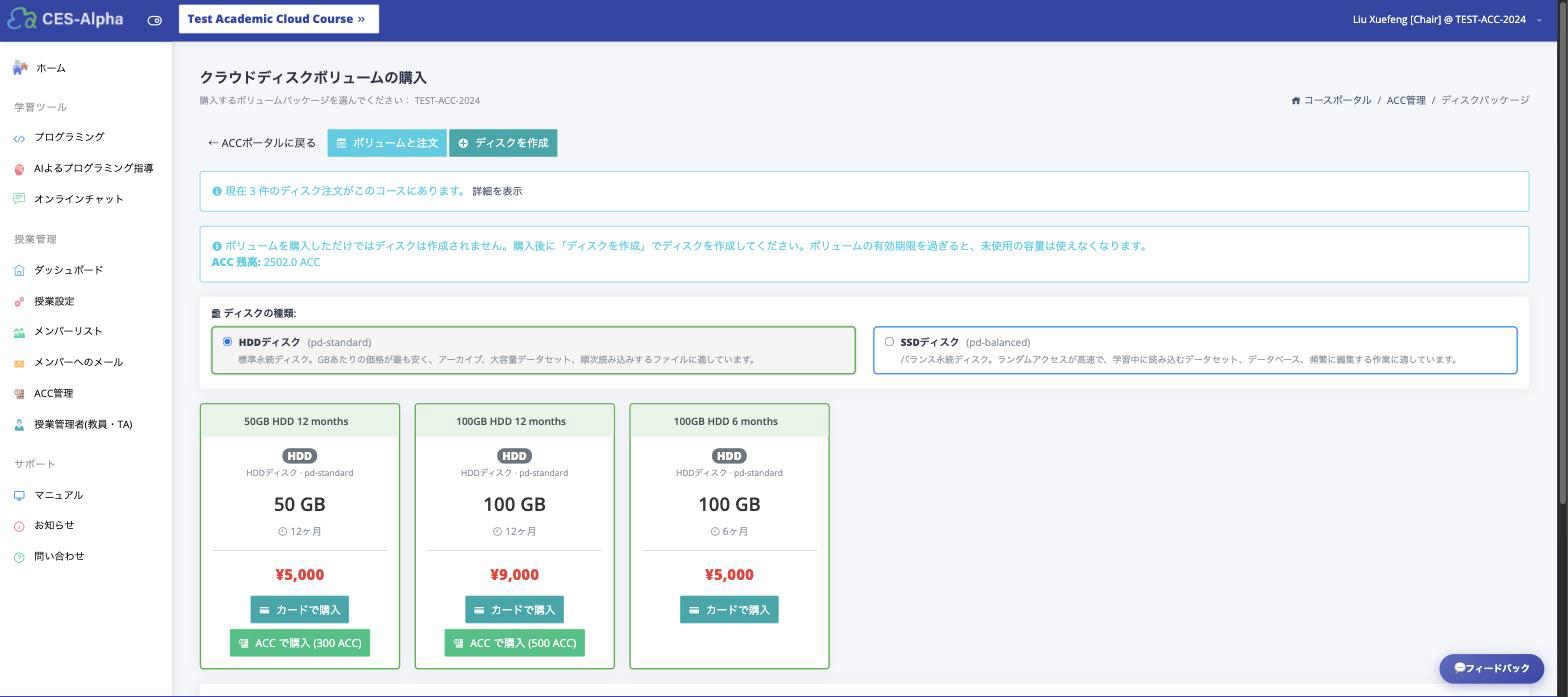This screenshot has height=697, width=1568.
Task: Click the home icon in breadcrumb
Action: [x=1296, y=100]
